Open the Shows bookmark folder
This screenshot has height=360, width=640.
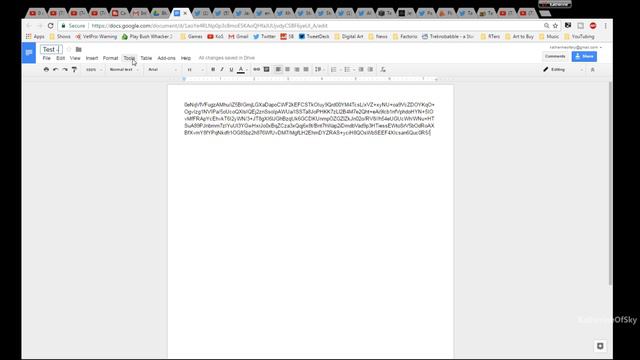pos(60,36)
